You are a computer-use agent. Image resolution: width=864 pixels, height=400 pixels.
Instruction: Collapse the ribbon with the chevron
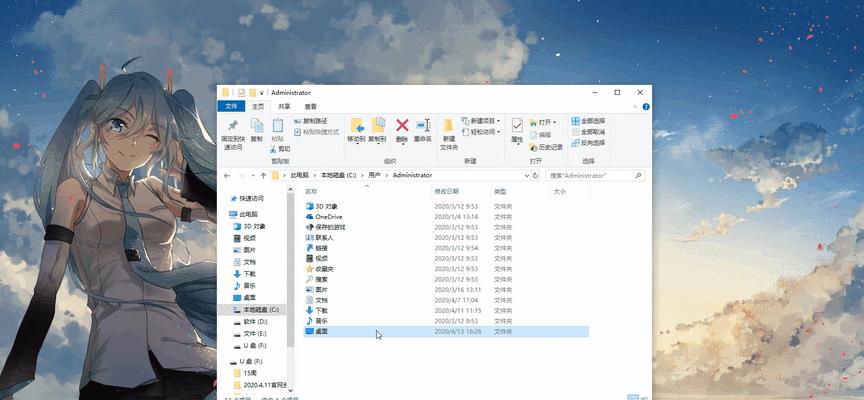(637, 107)
